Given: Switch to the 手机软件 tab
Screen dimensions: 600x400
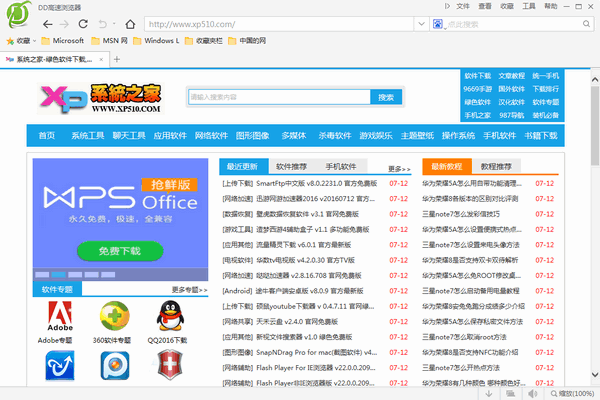Looking at the screenshot, I should tap(341, 167).
